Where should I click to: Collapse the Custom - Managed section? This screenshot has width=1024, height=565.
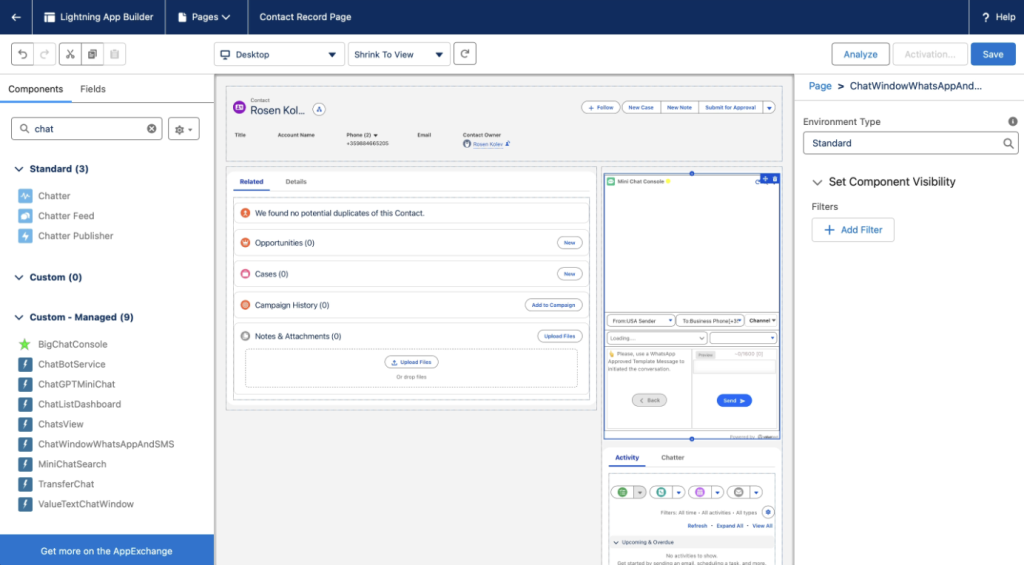[x=20, y=317]
